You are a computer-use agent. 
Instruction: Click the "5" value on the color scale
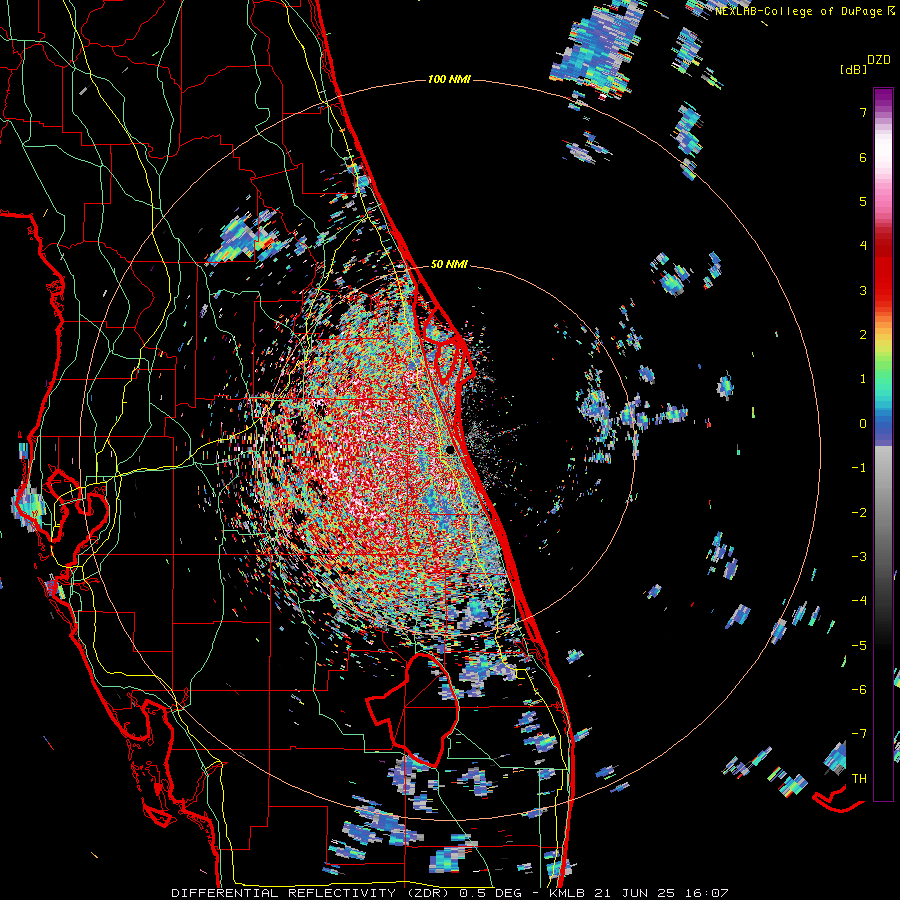(863, 201)
